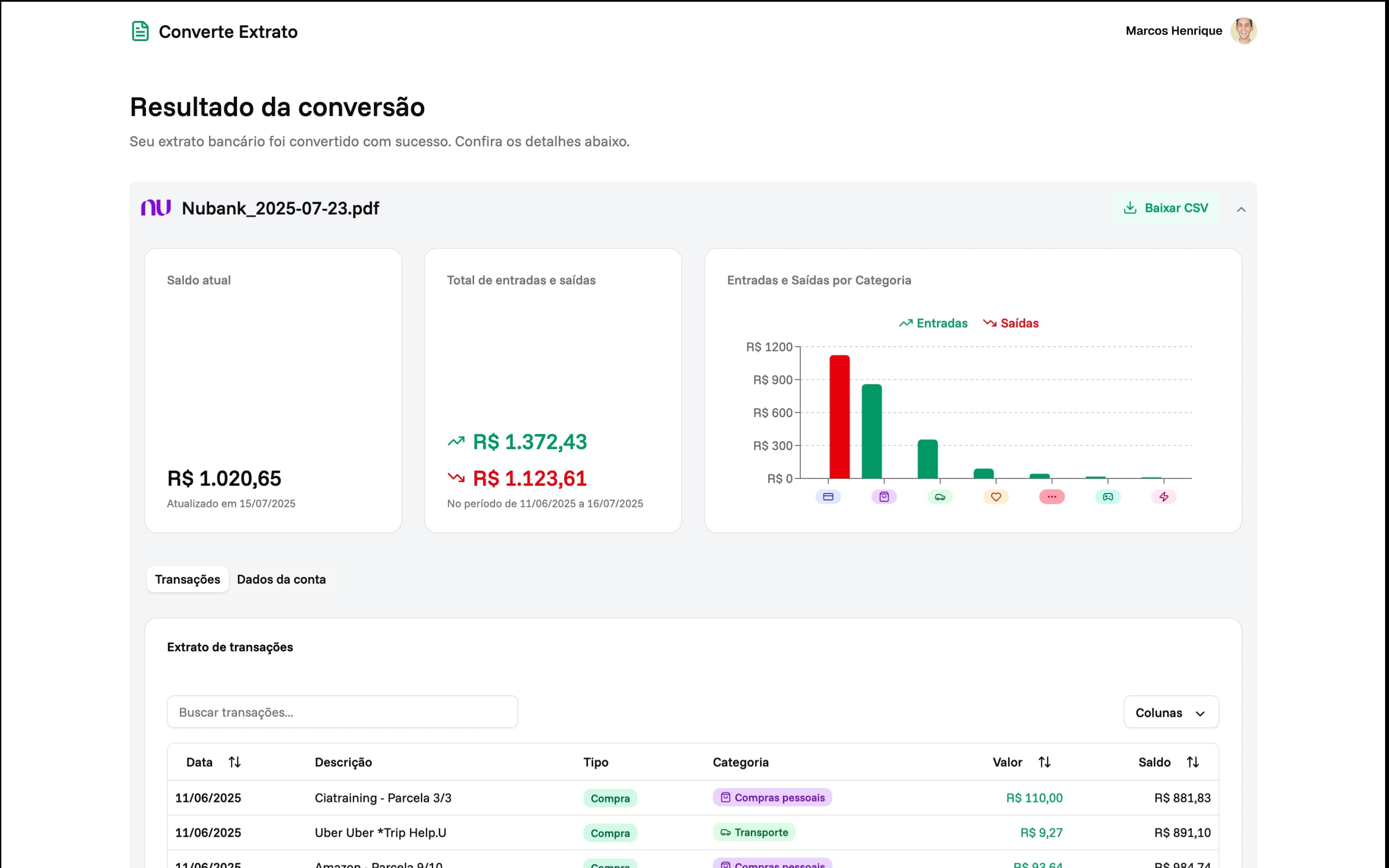Screen dimensions: 1389x868
Task: Click the red three-dots category icon under chart
Action: (x=1051, y=496)
